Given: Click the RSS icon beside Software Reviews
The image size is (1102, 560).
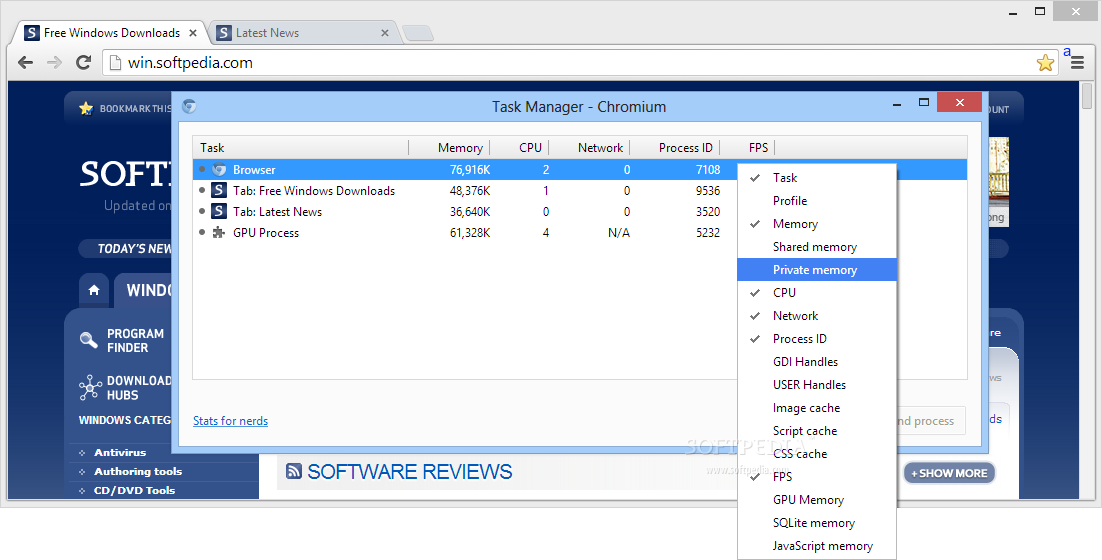Looking at the screenshot, I should point(294,471).
